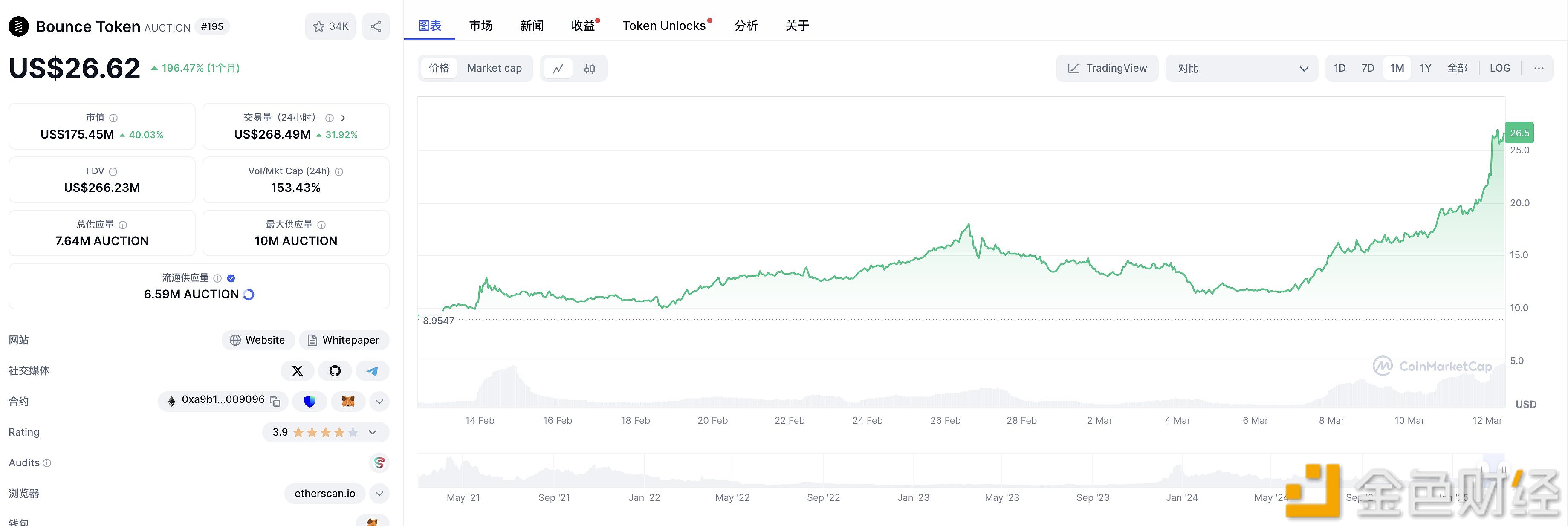1568x526 pixels.
Task: Open the Whitepaper link
Action: 344,340
